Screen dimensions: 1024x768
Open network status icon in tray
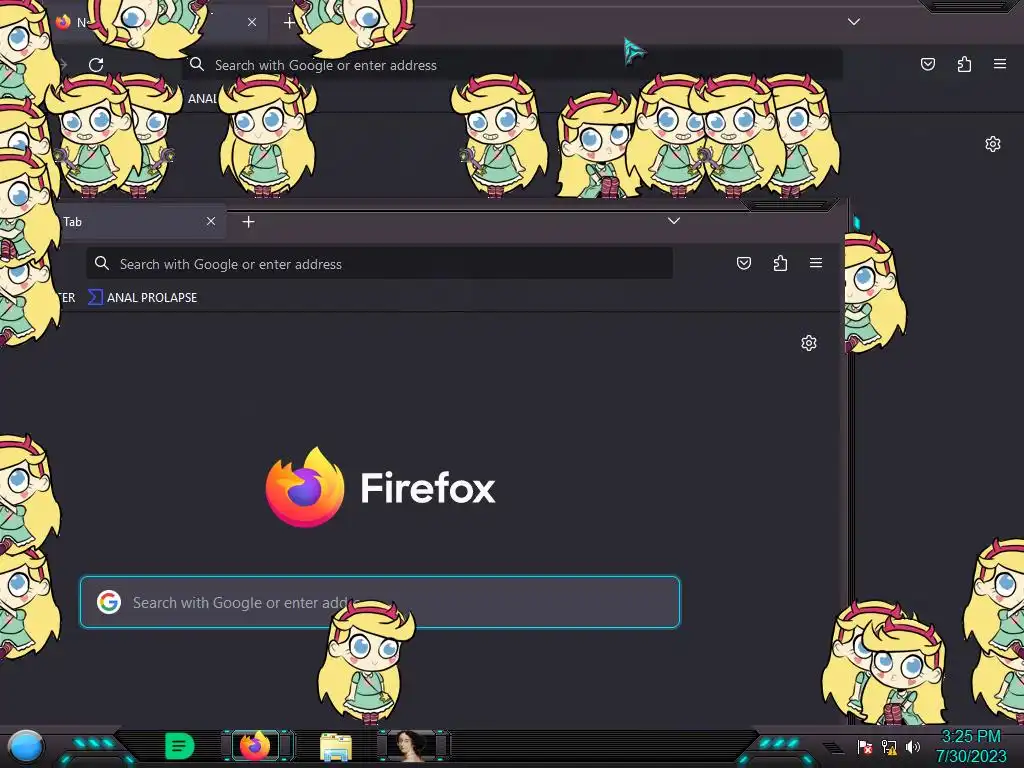[x=889, y=747]
